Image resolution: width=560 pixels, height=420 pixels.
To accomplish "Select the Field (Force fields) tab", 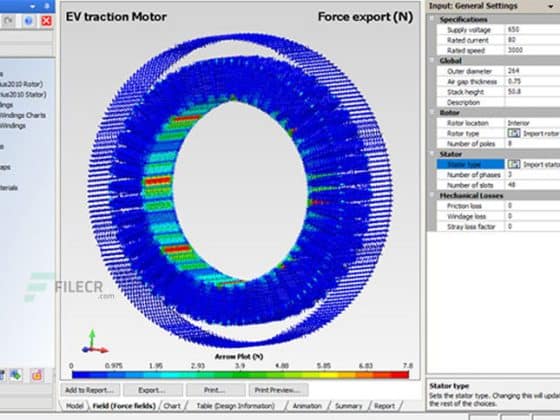I will 124,406.
